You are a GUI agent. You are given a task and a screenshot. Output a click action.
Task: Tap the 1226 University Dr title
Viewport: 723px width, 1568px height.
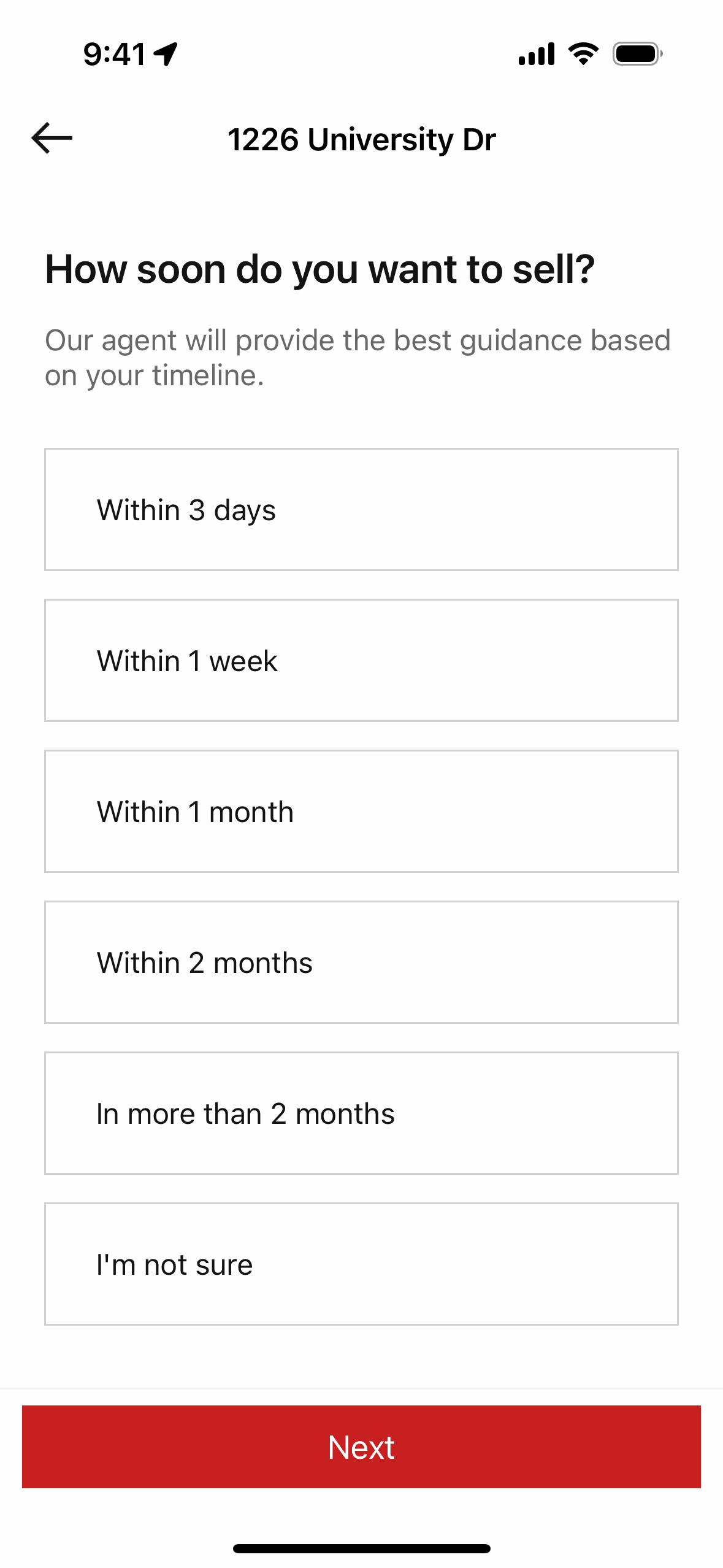tap(361, 139)
